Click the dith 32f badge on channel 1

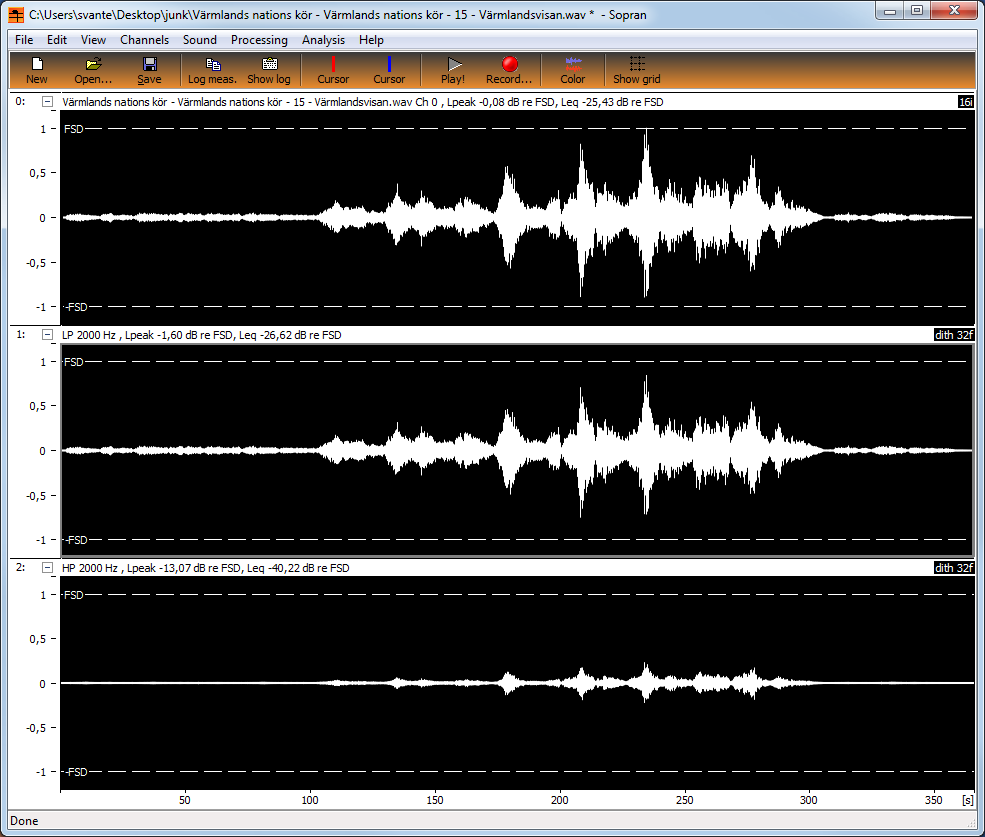(954, 335)
